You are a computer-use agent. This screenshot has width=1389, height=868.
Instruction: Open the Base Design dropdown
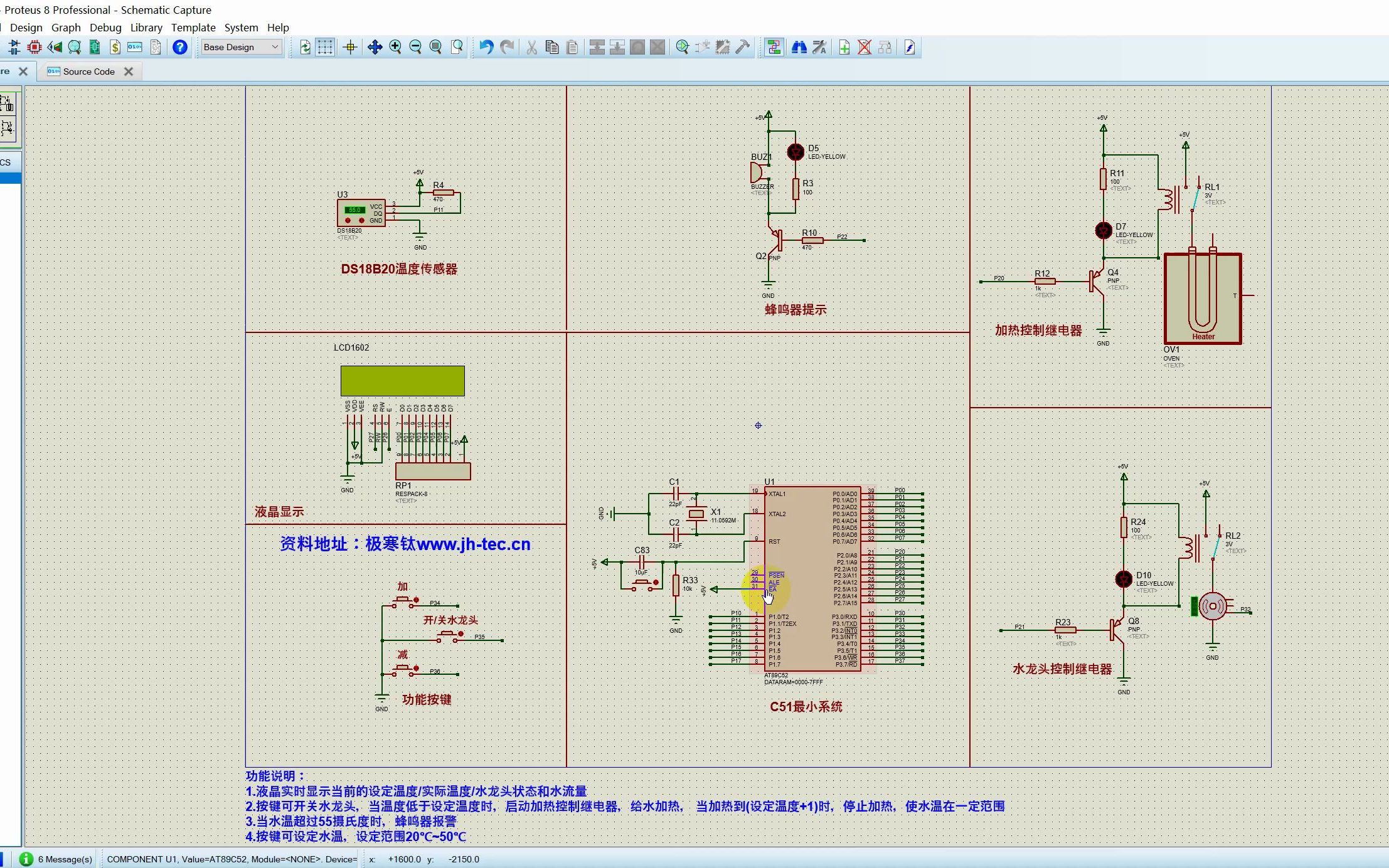click(241, 46)
